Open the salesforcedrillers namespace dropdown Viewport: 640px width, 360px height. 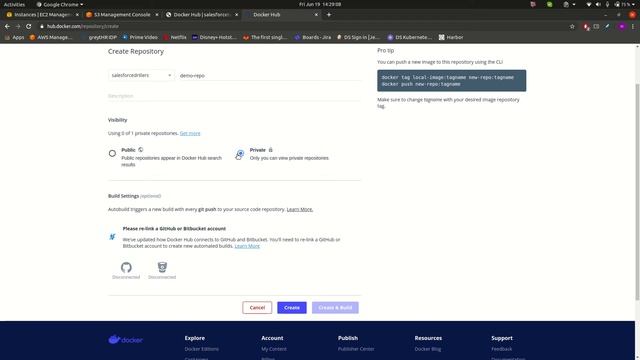click(x=141, y=76)
